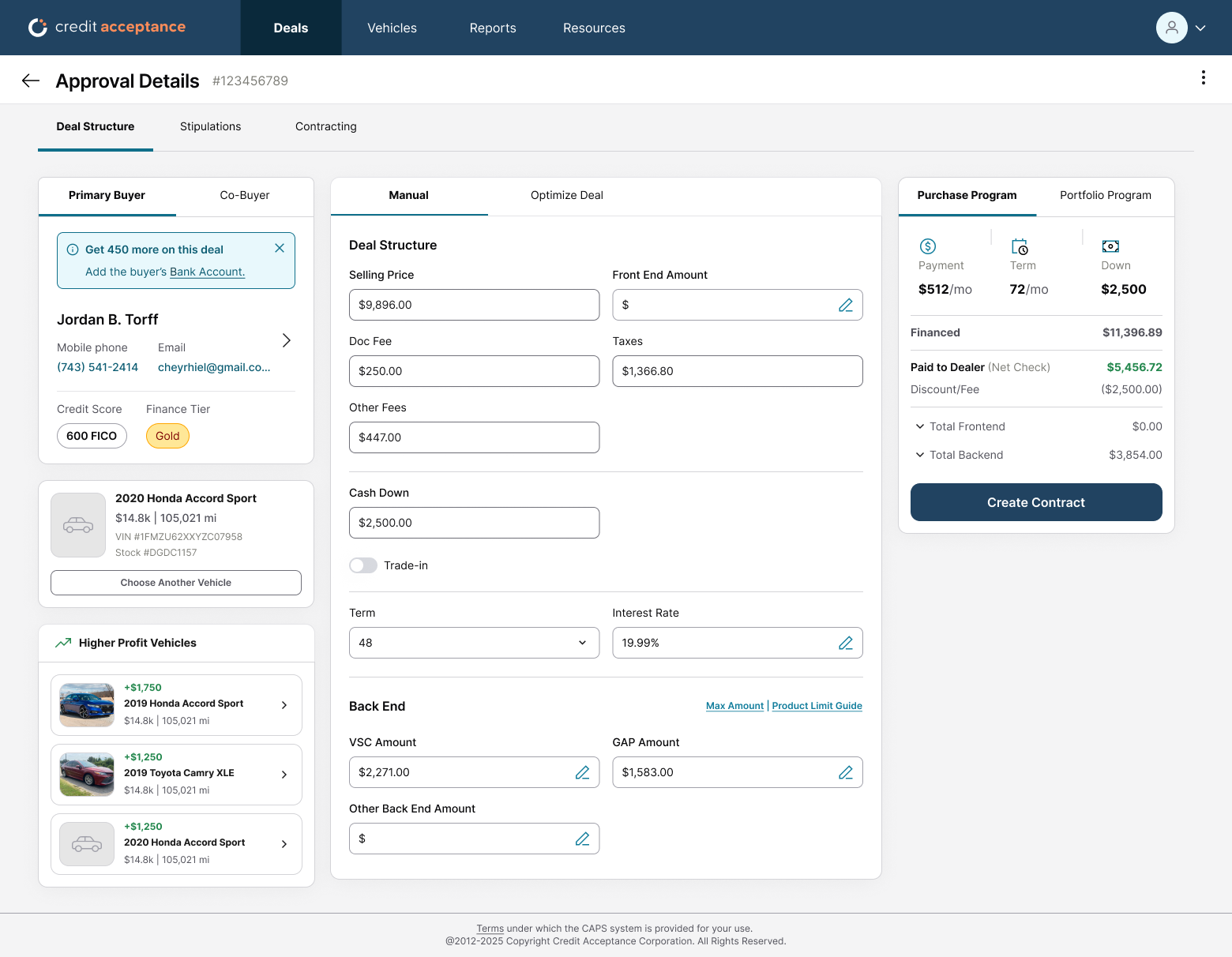
Task: Open the Product Limit Guide link
Action: tap(817, 706)
